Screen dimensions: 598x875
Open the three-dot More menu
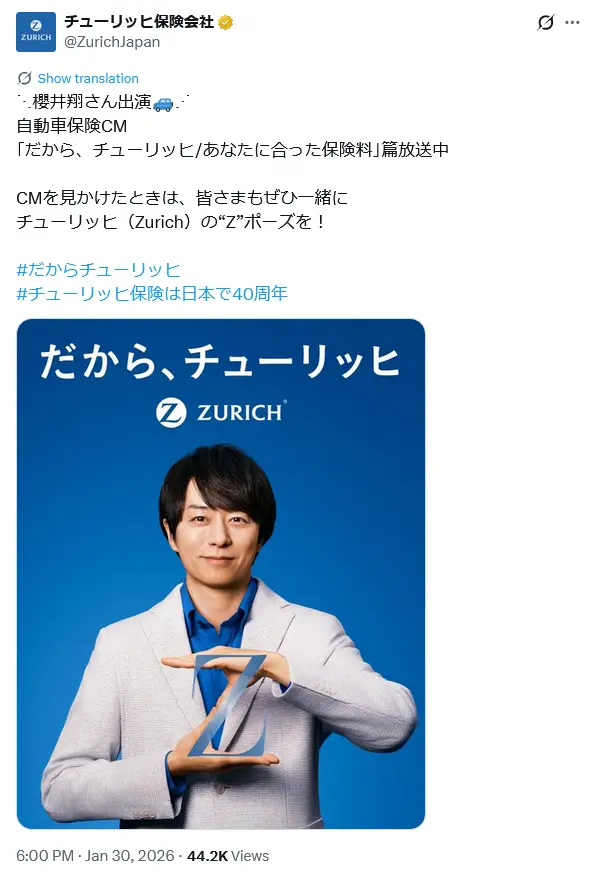572,22
